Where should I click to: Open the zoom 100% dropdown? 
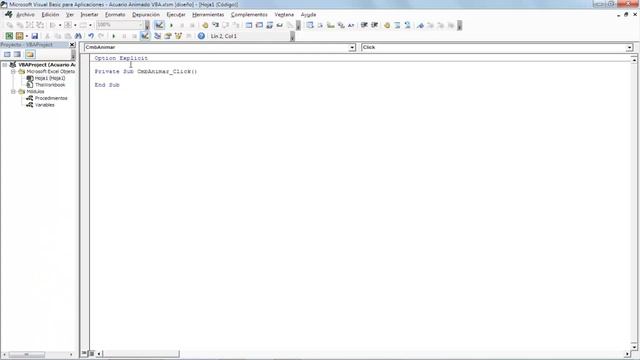(x=141, y=25)
